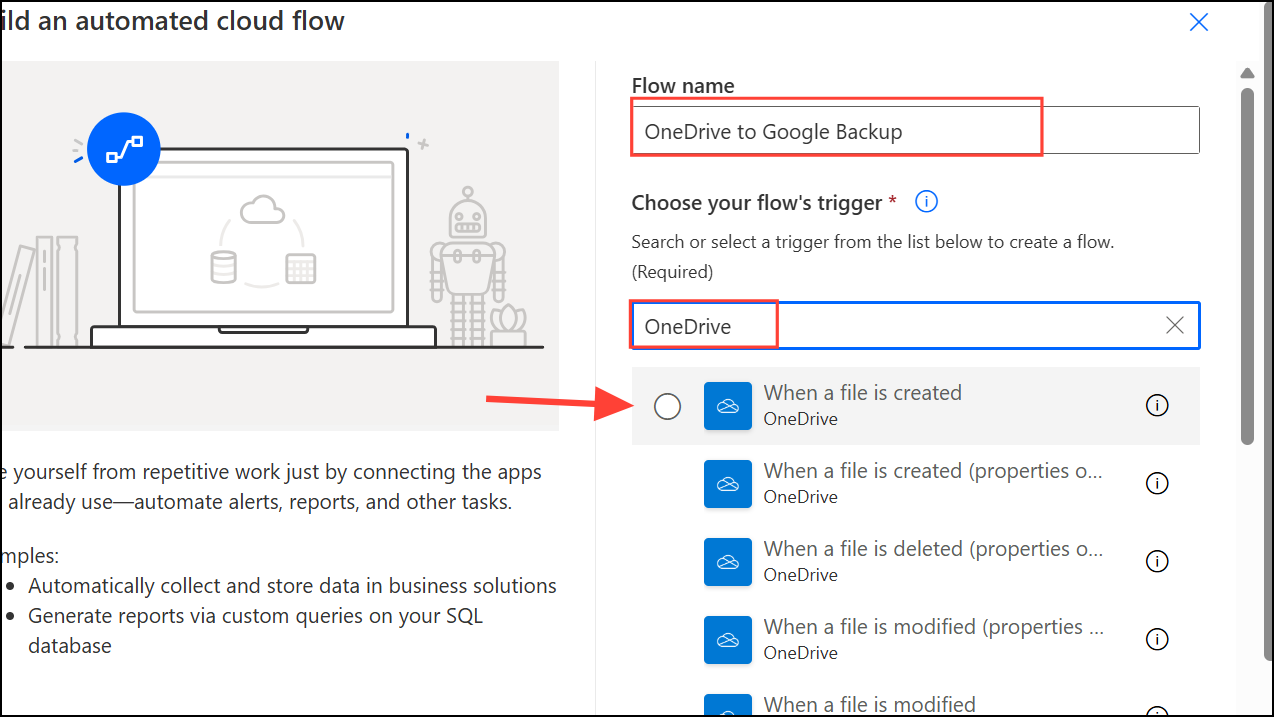Click OneDrive icon for 'When a file is deleted' trigger
1274x717 pixels.
pos(728,562)
